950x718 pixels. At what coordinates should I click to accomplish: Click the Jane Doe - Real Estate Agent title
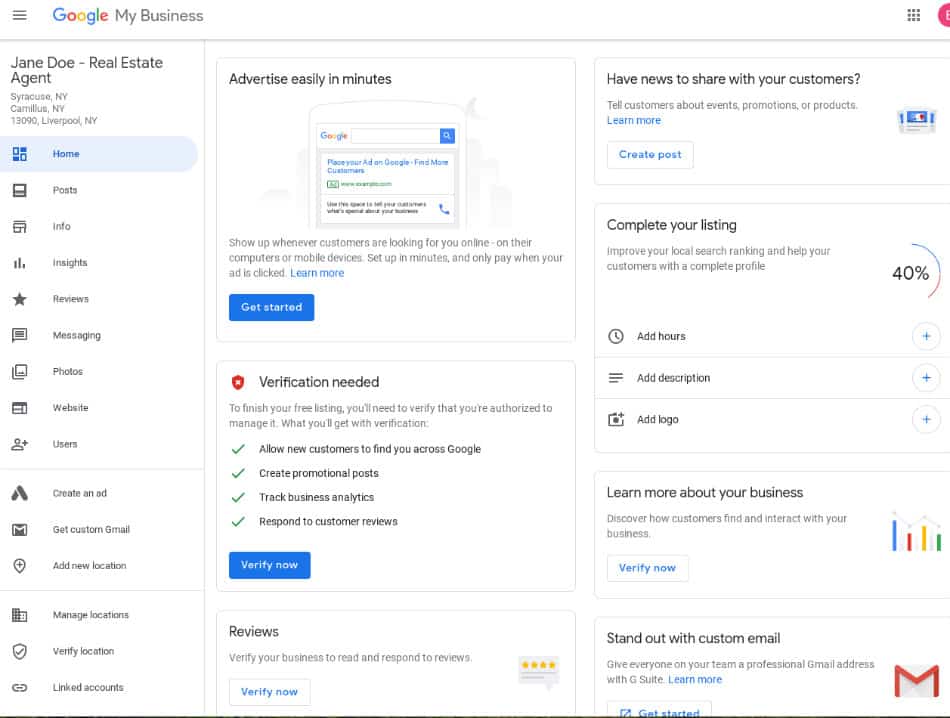(x=87, y=70)
